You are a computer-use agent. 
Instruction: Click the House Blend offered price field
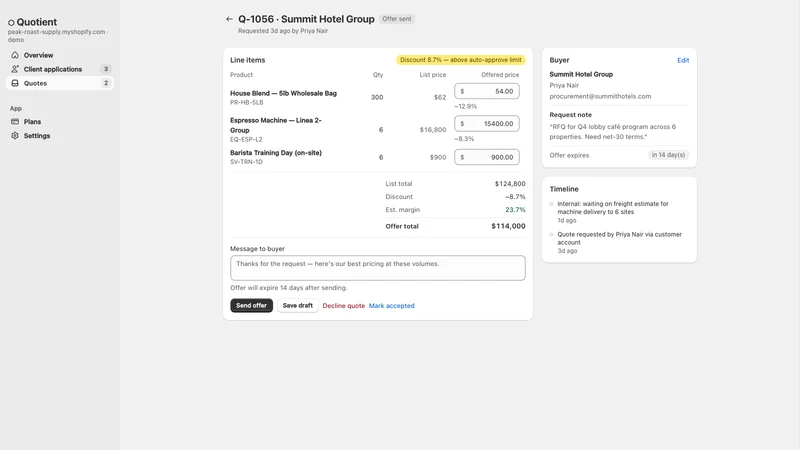(487, 91)
